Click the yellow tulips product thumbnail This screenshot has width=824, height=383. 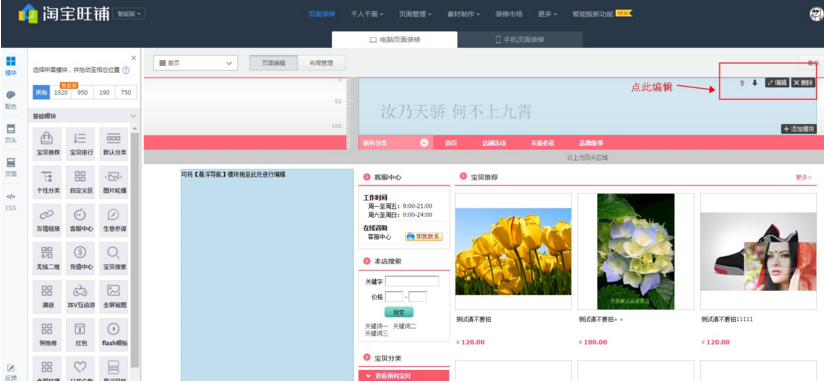pyautogui.click(x=513, y=251)
